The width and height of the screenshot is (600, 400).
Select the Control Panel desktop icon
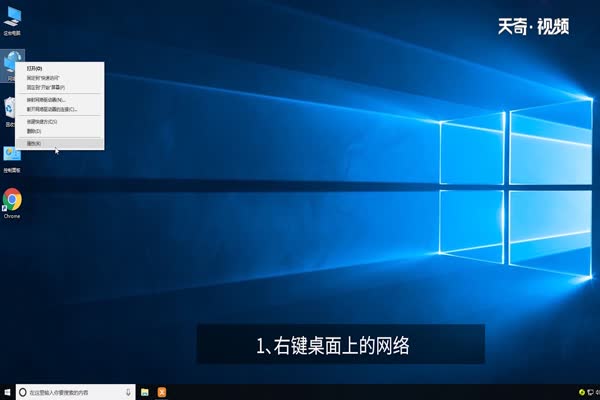[12, 159]
